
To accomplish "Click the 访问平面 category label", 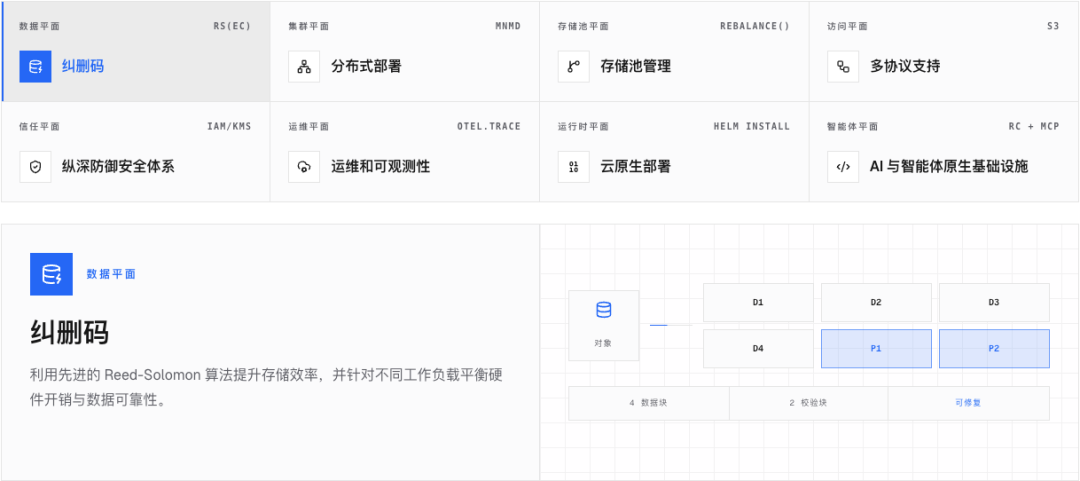I will [x=847, y=26].
